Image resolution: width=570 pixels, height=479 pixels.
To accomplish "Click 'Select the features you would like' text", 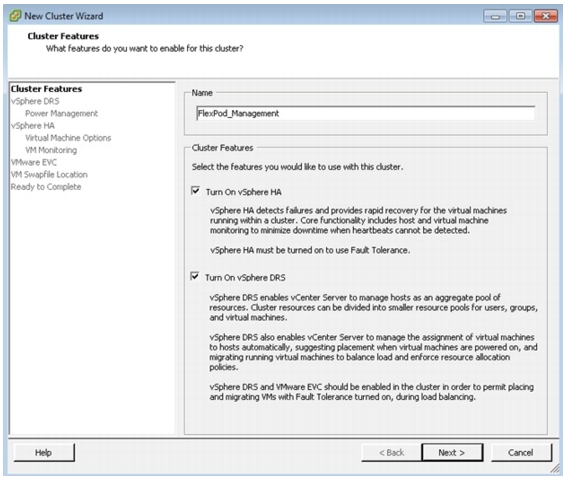I will 297,167.
